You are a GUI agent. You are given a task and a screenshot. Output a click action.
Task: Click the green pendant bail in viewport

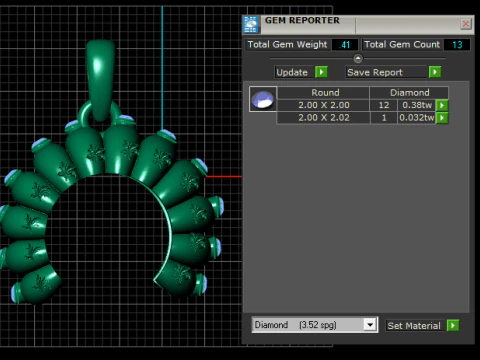click(x=100, y=79)
